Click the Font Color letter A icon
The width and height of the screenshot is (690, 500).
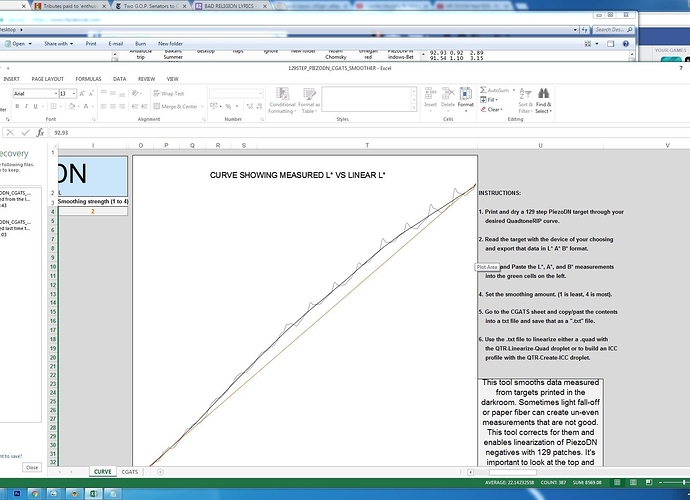(x=86, y=106)
